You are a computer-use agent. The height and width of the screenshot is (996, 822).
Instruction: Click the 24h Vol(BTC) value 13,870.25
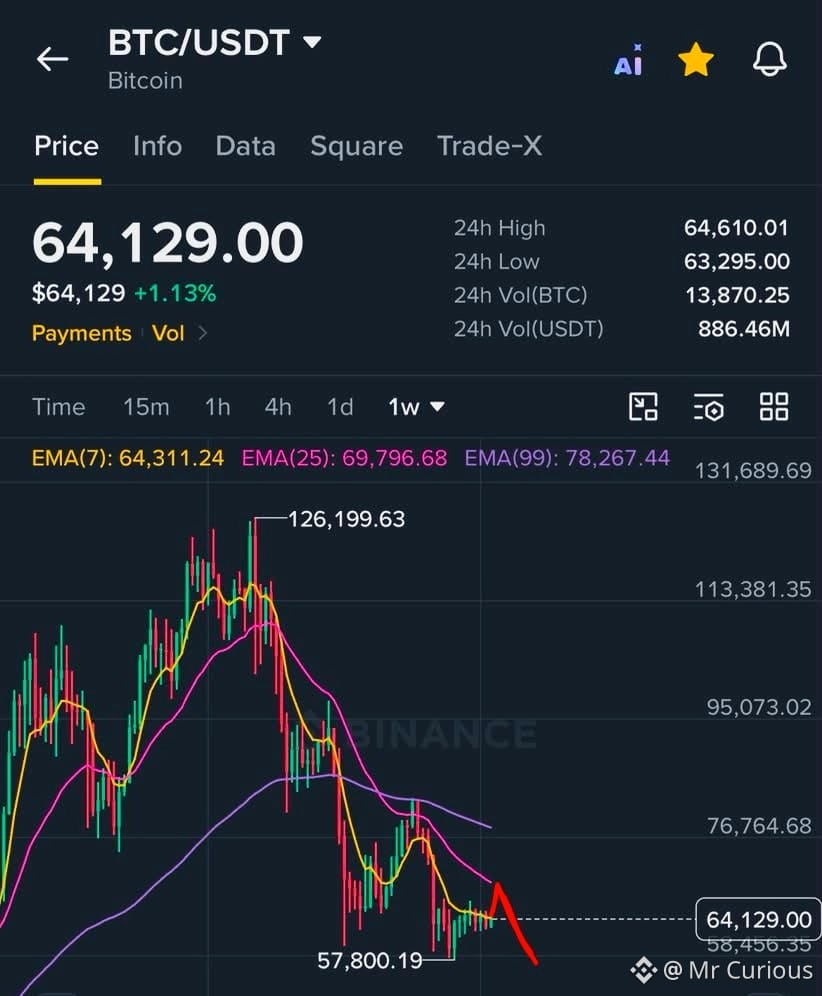pos(737,295)
